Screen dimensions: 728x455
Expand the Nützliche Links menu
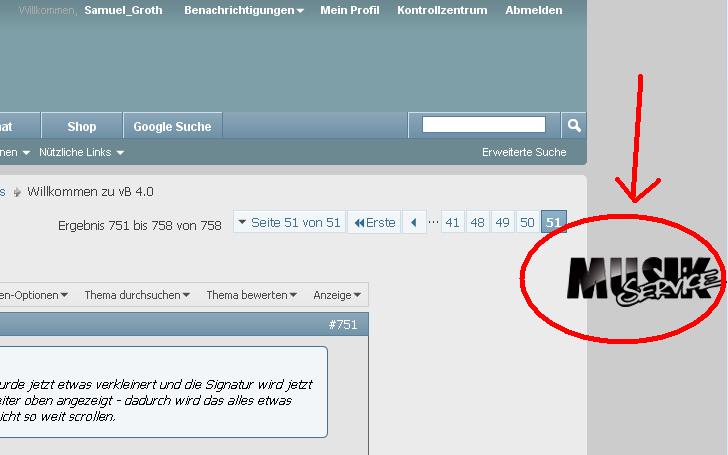81,152
